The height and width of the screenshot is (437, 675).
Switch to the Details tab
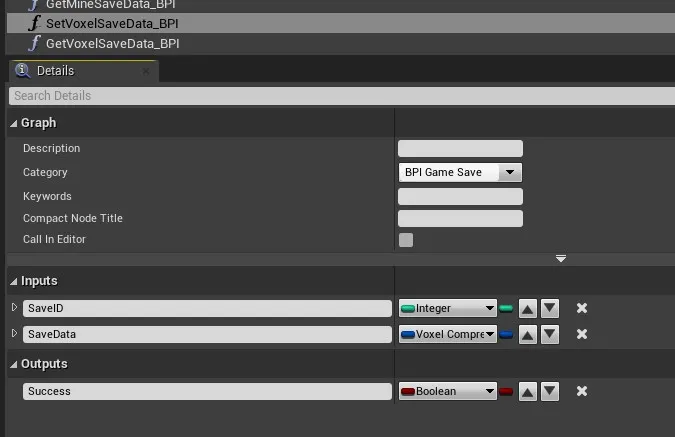point(55,71)
